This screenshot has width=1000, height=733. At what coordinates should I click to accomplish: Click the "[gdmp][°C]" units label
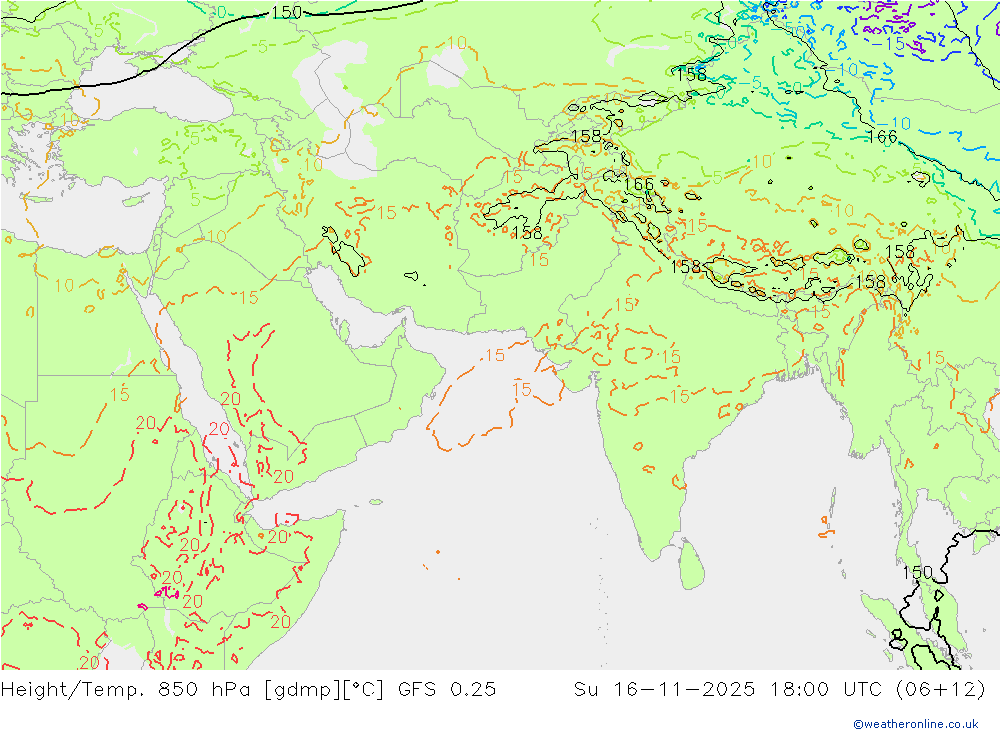324,689
